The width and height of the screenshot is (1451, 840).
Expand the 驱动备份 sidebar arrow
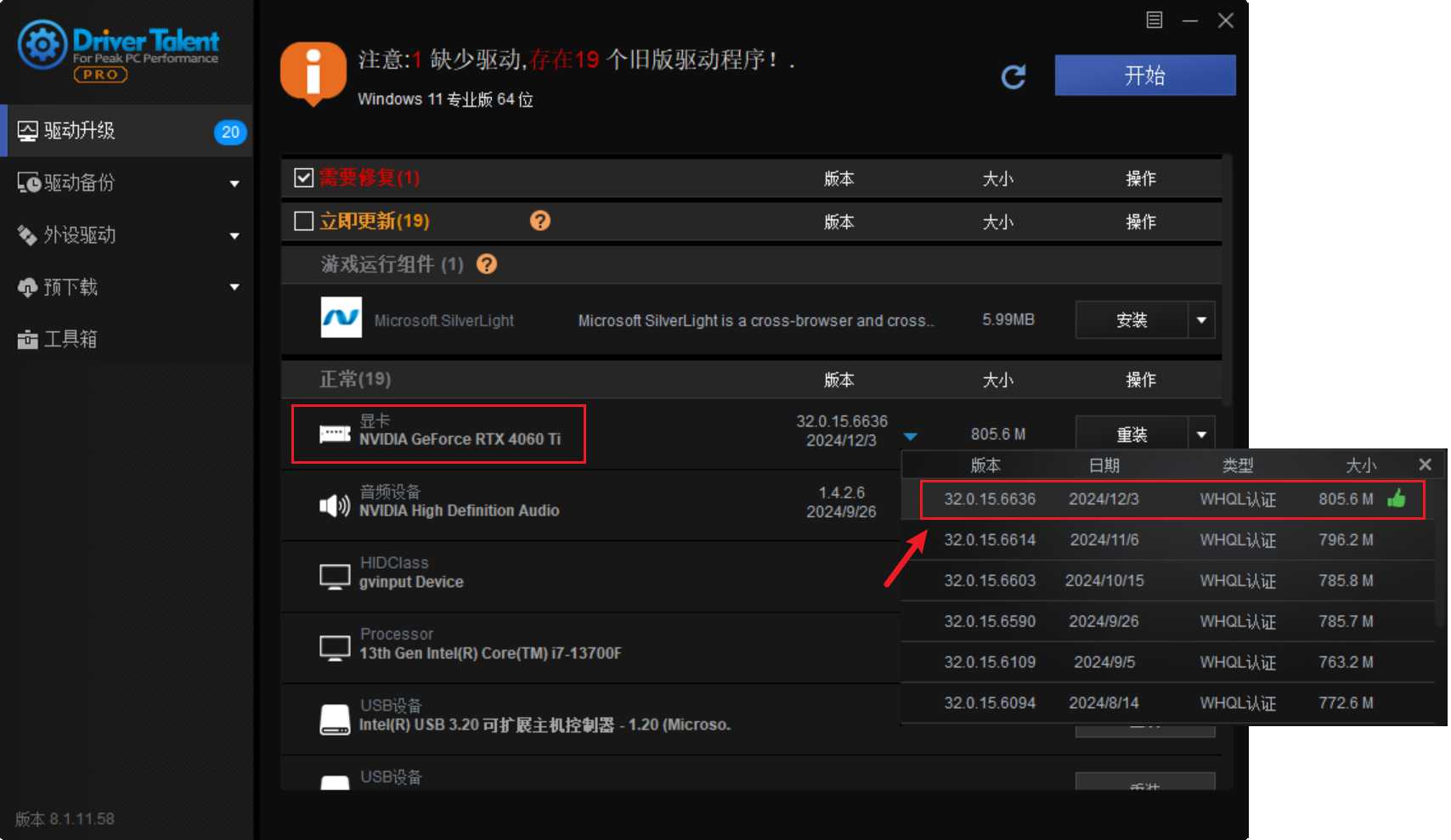[234, 183]
